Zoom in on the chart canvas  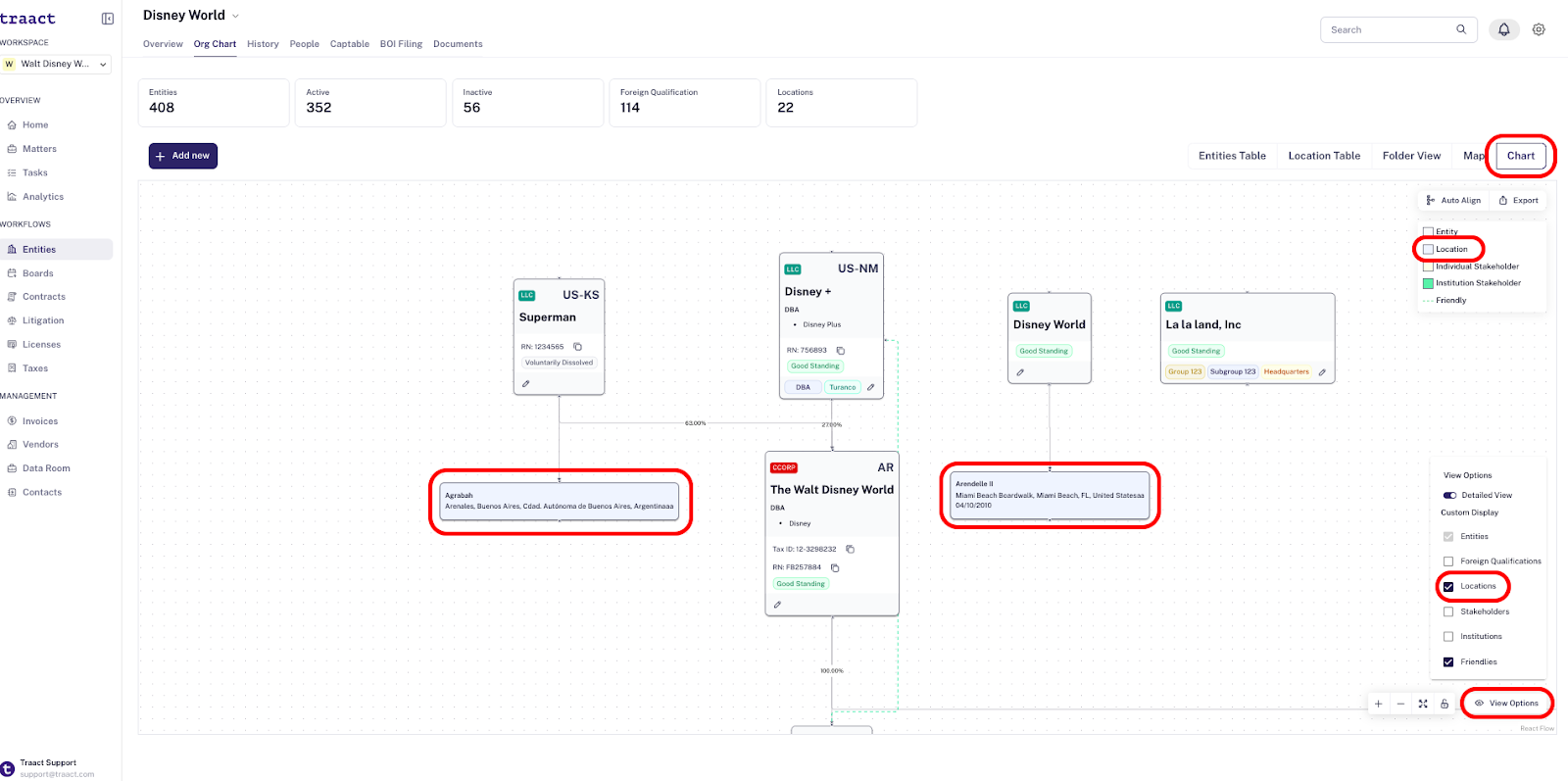click(1378, 704)
